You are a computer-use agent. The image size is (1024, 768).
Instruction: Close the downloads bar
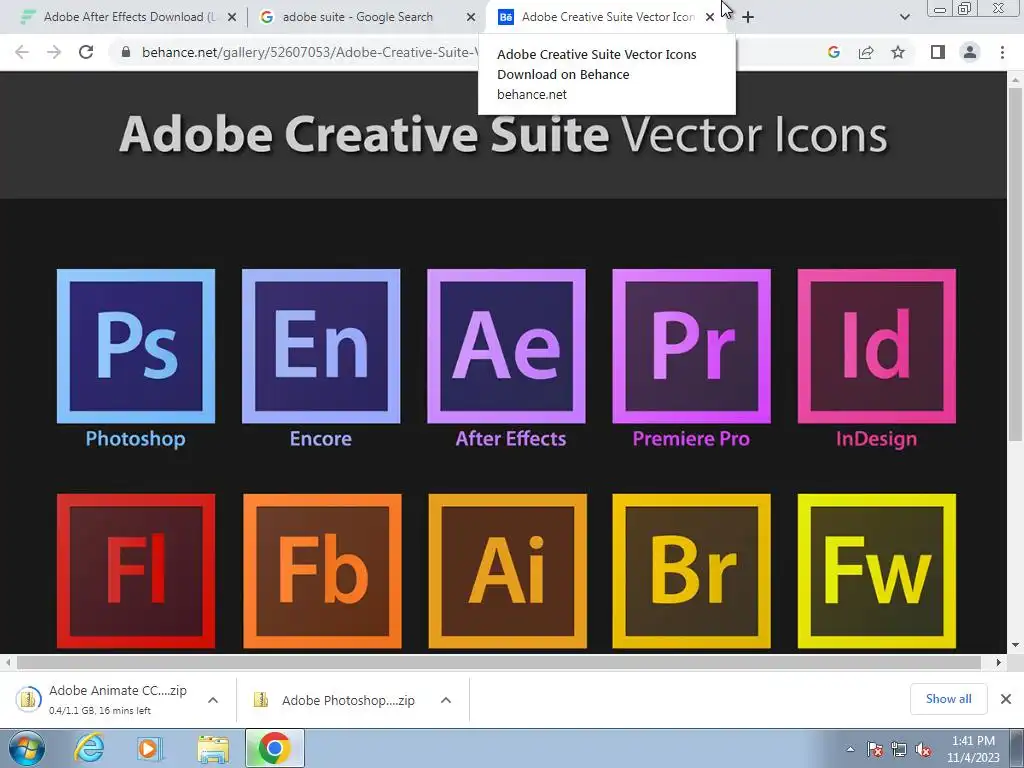pos(1006,699)
